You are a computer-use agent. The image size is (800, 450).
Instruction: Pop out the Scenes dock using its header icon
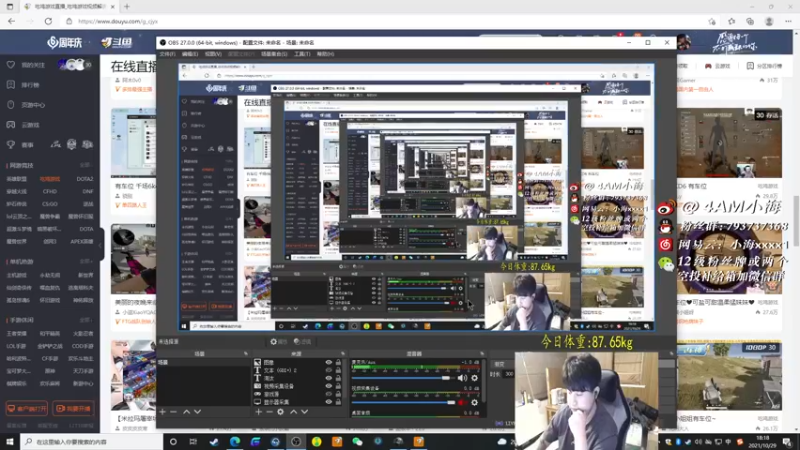[245, 354]
